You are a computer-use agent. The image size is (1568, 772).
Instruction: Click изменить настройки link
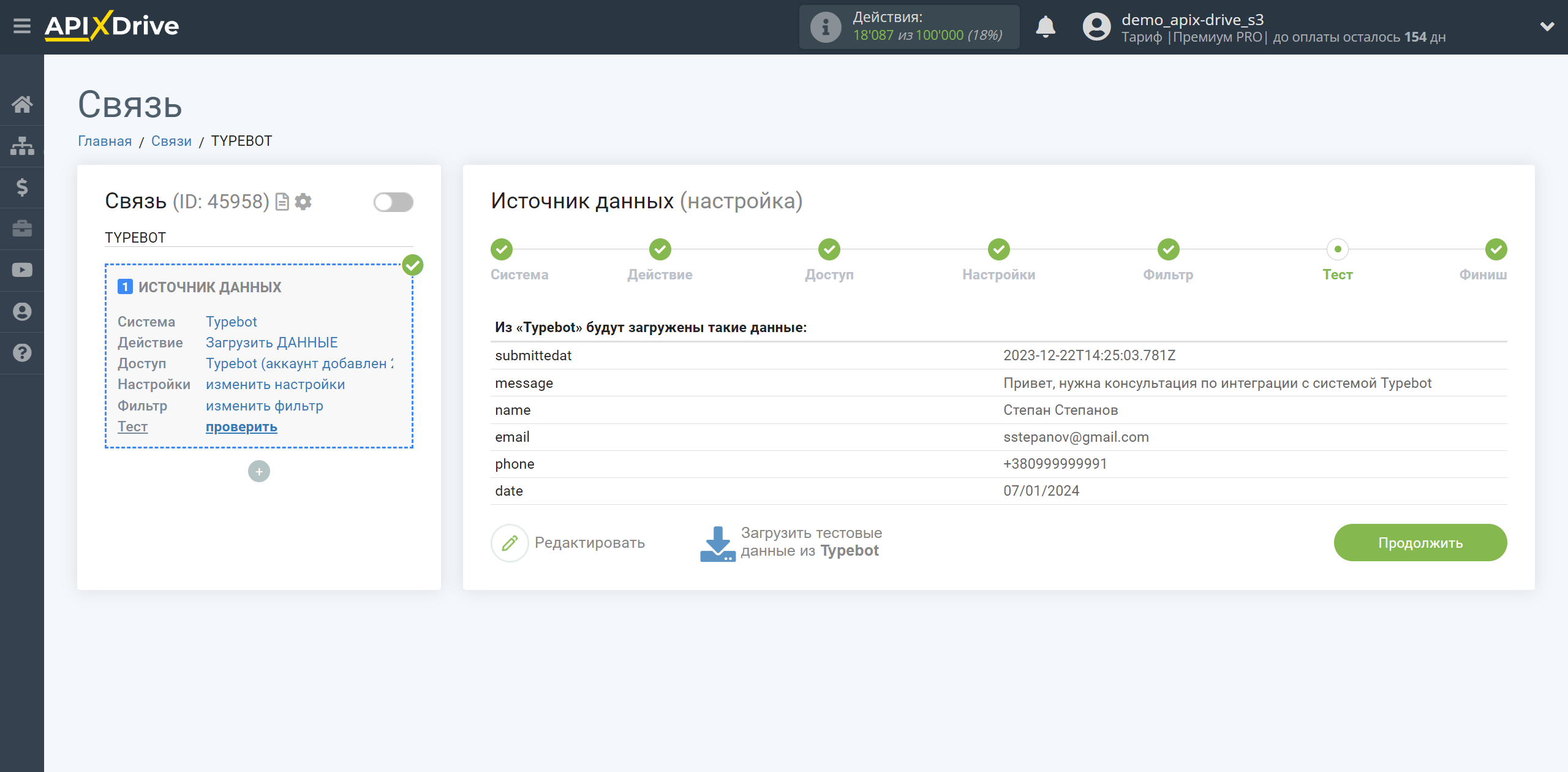coord(275,384)
